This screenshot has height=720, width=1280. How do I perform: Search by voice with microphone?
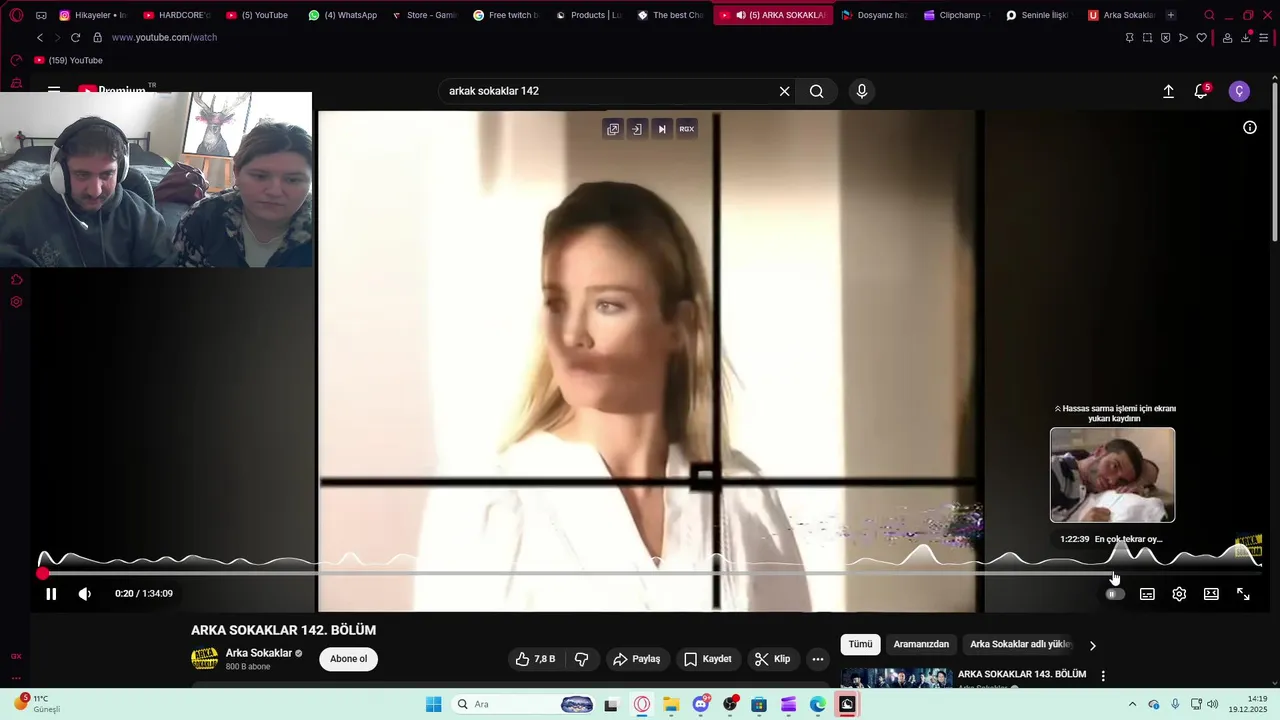pos(862,91)
